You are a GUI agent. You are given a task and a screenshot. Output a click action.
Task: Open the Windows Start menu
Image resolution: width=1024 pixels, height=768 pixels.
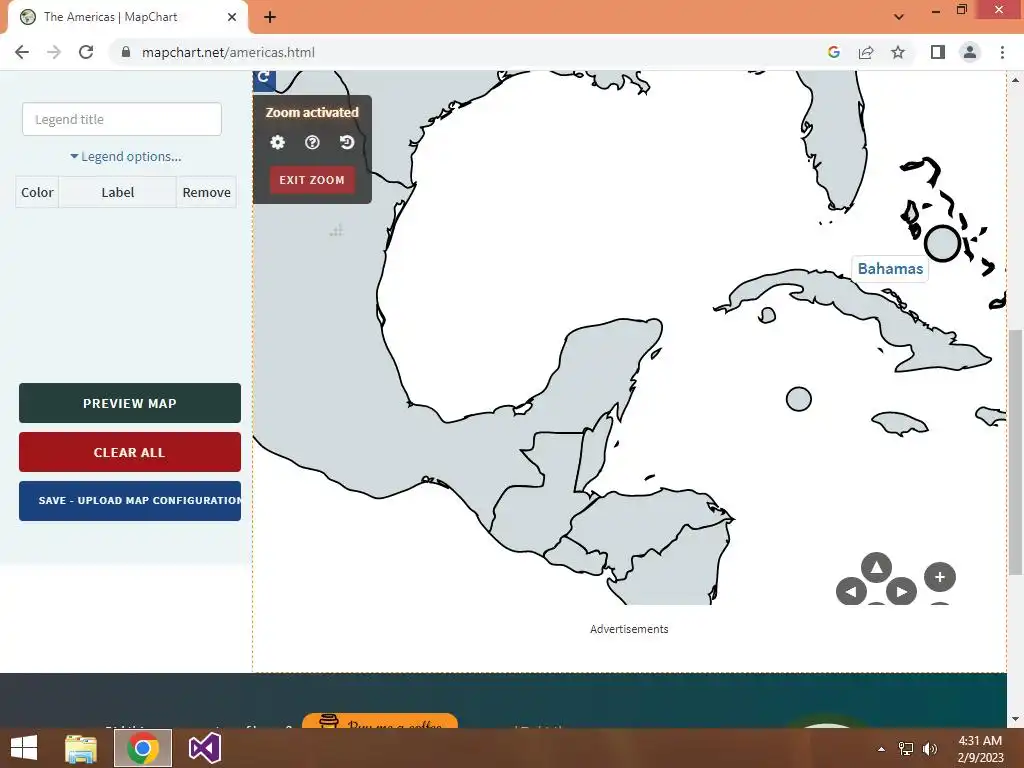pyautogui.click(x=24, y=748)
